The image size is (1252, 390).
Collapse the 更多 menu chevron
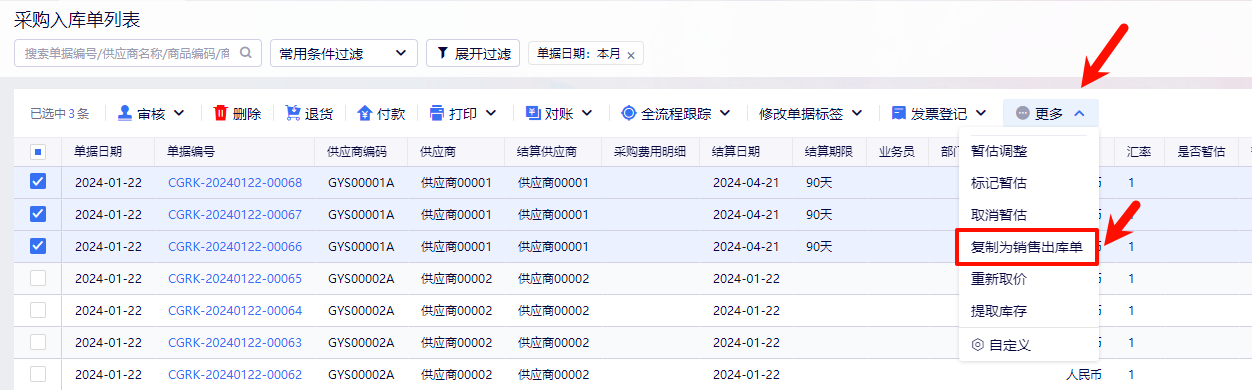click(x=1079, y=113)
